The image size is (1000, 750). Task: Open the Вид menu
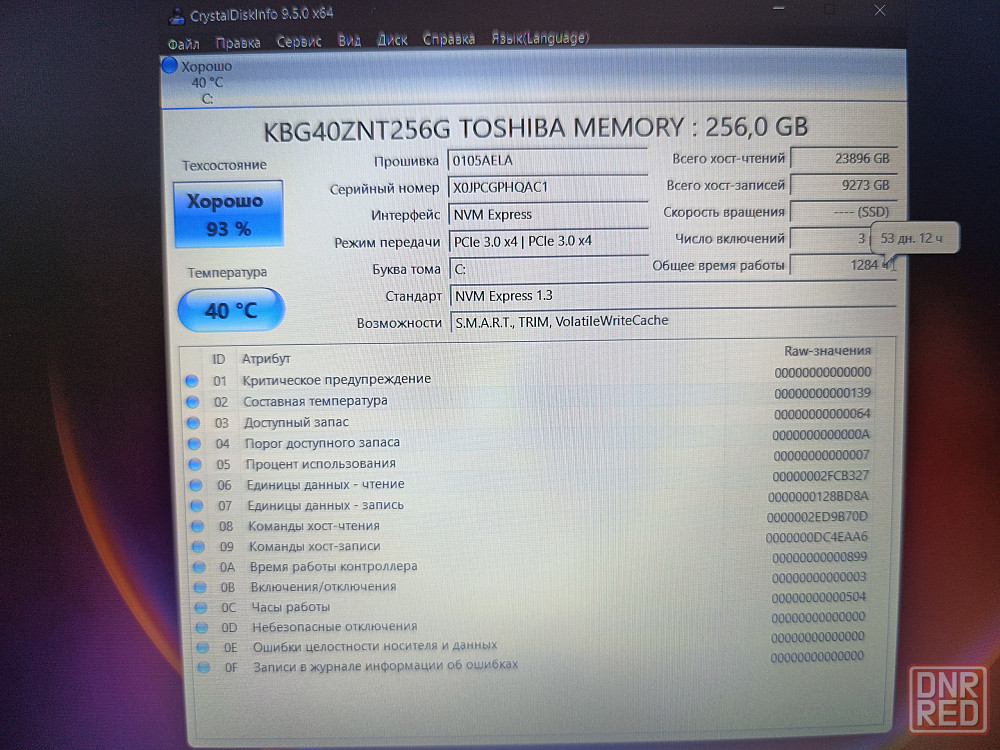click(x=349, y=40)
